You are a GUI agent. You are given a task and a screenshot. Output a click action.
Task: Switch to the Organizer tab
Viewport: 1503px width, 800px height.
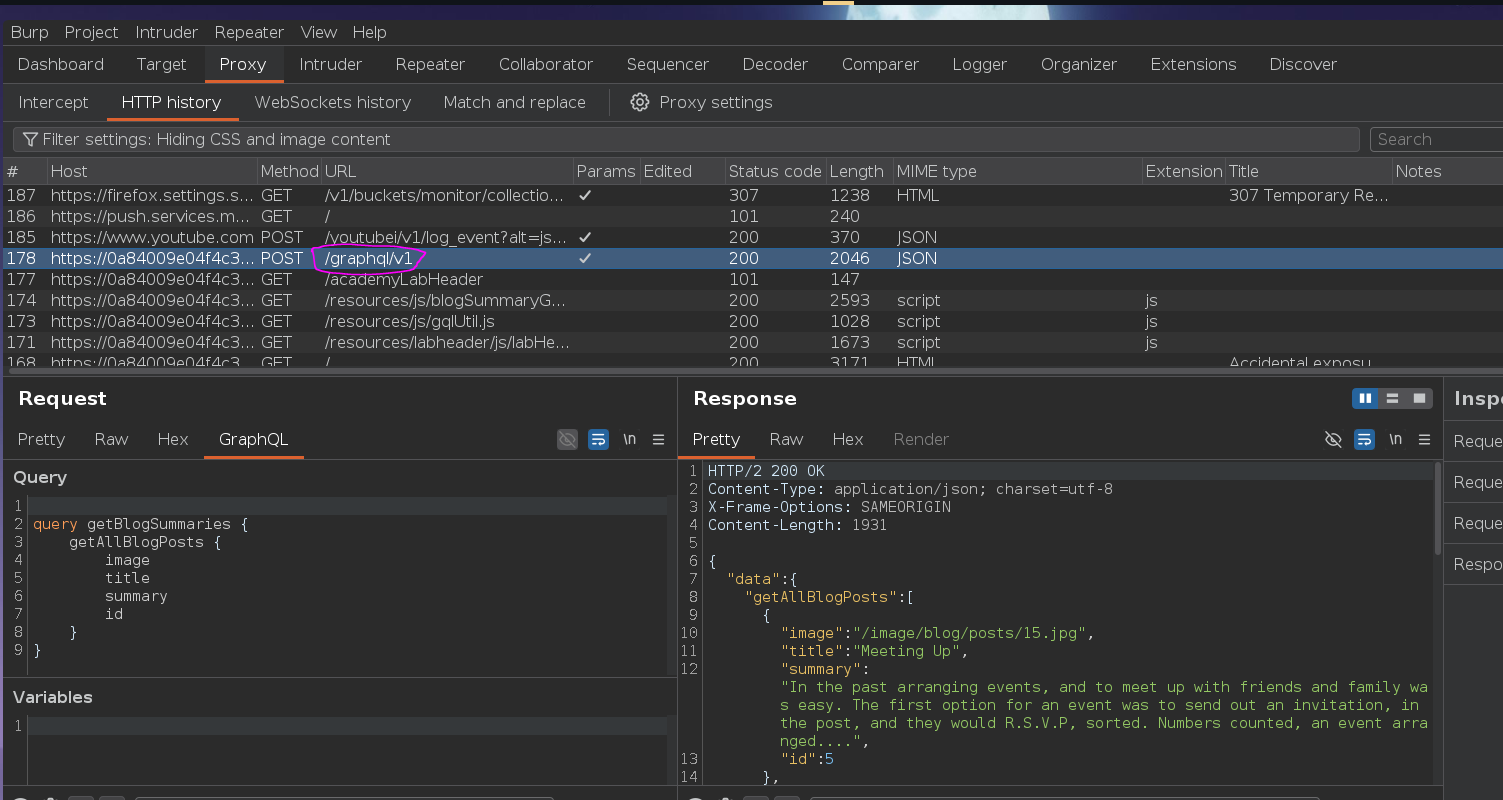(x=1079, y=64)
